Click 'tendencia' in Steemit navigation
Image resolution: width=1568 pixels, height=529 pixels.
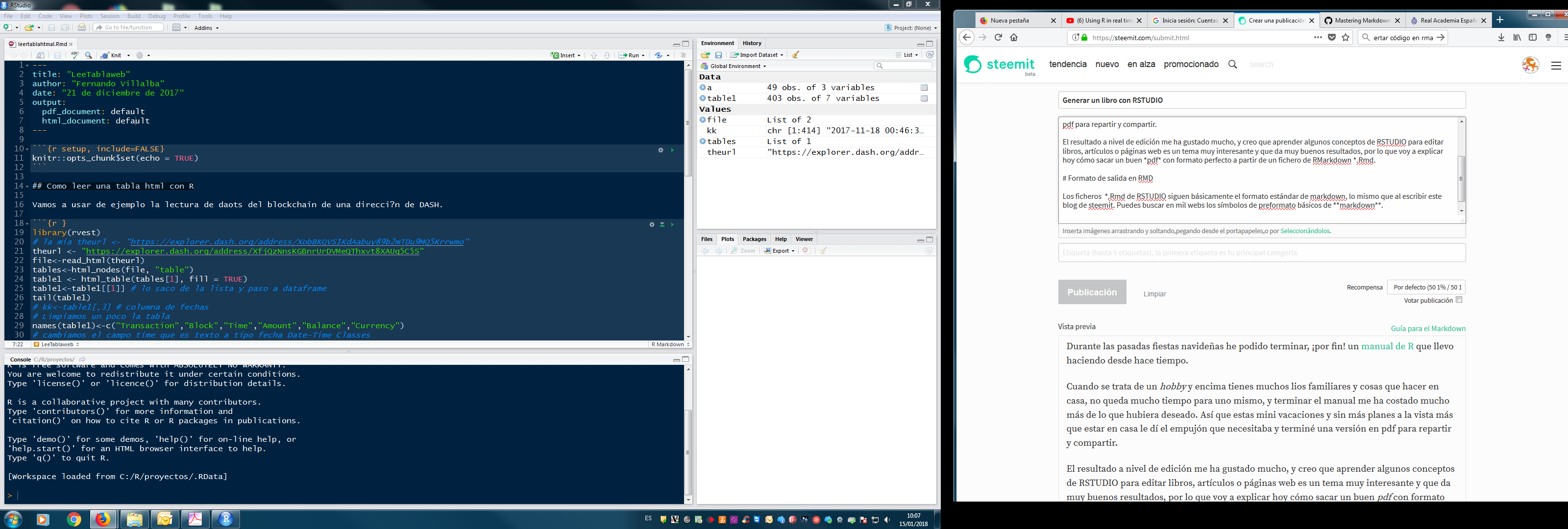coord(1068,64)
